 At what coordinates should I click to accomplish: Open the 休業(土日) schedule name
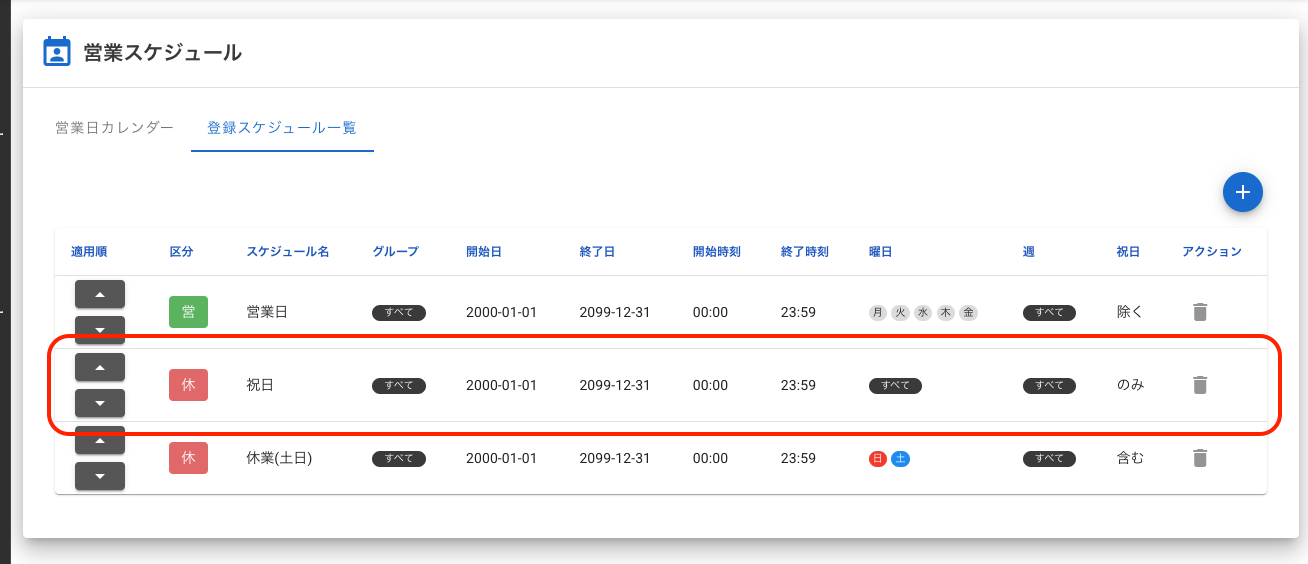coord(279,458)
